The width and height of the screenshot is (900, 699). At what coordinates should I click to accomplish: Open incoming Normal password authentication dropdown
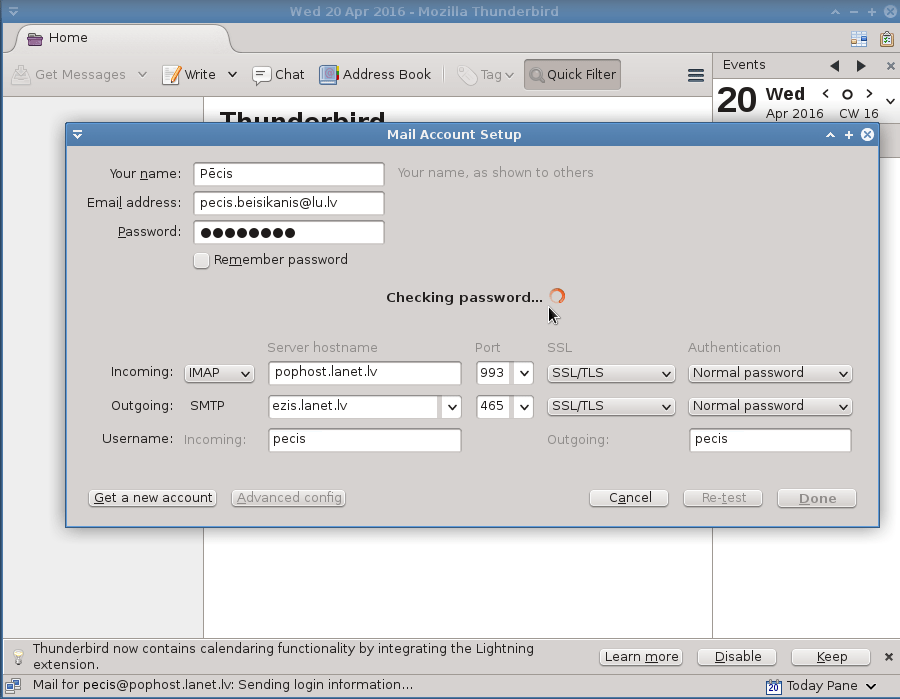click(x=770, y=373)
